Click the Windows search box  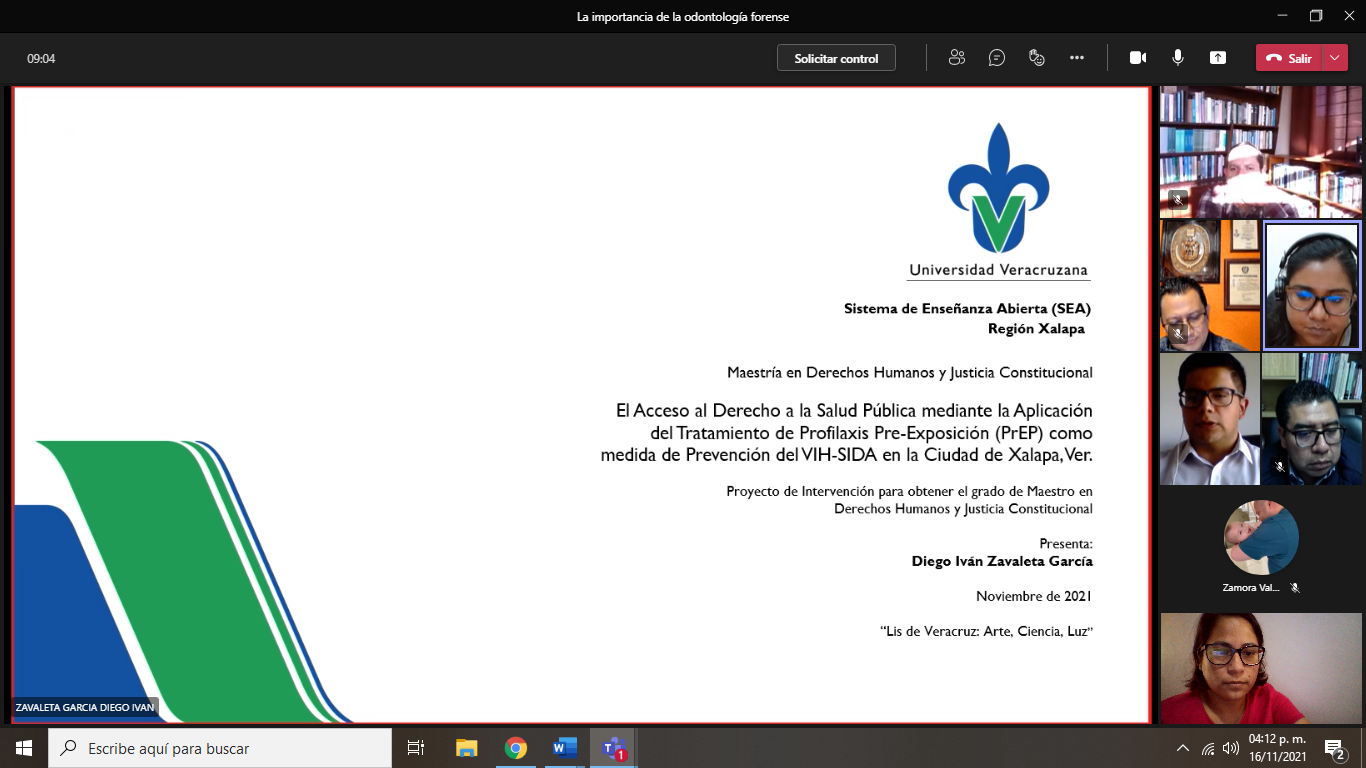220,748
